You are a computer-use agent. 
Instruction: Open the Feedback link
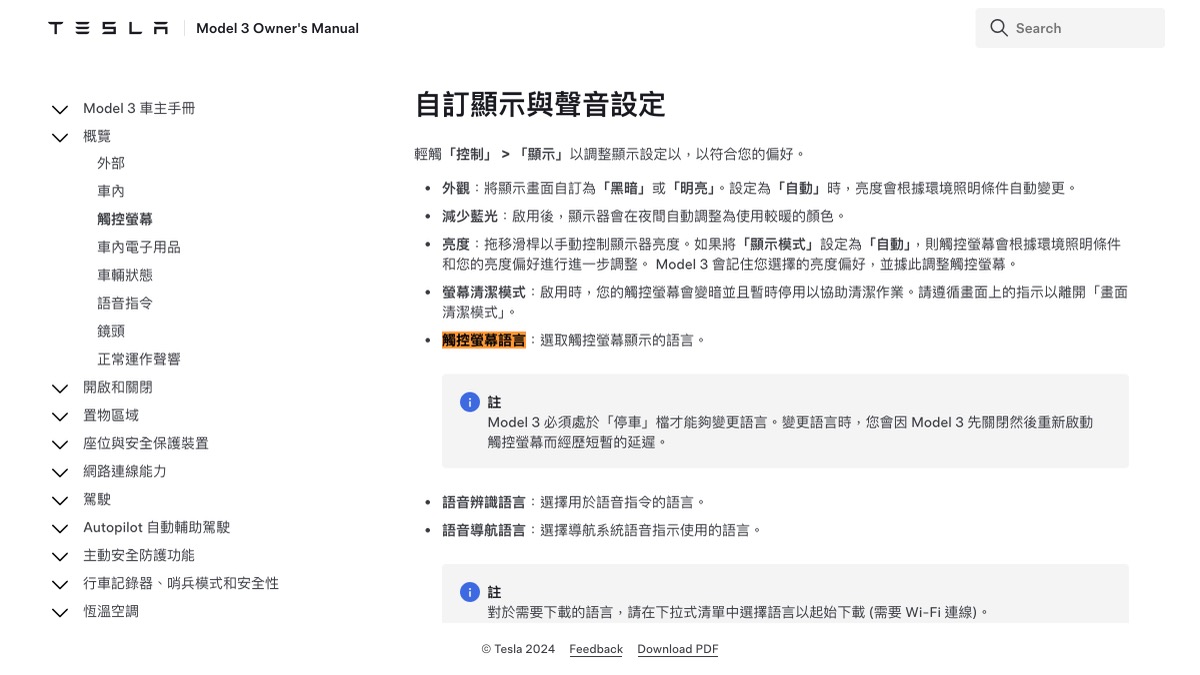pyautogui.click(x=596, y=649)
